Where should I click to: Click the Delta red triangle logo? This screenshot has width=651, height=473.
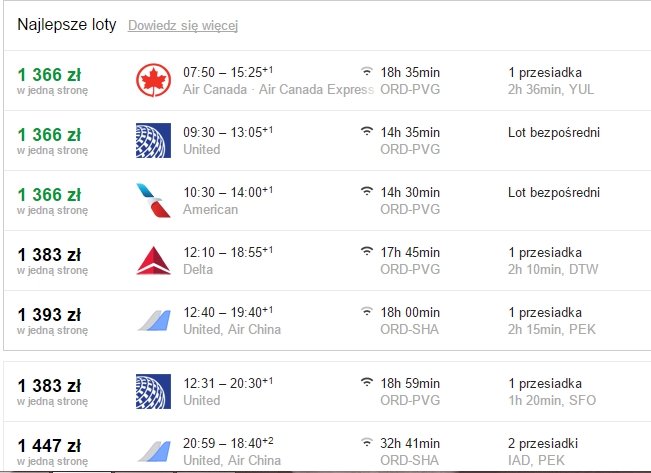(x=153, y=260)
